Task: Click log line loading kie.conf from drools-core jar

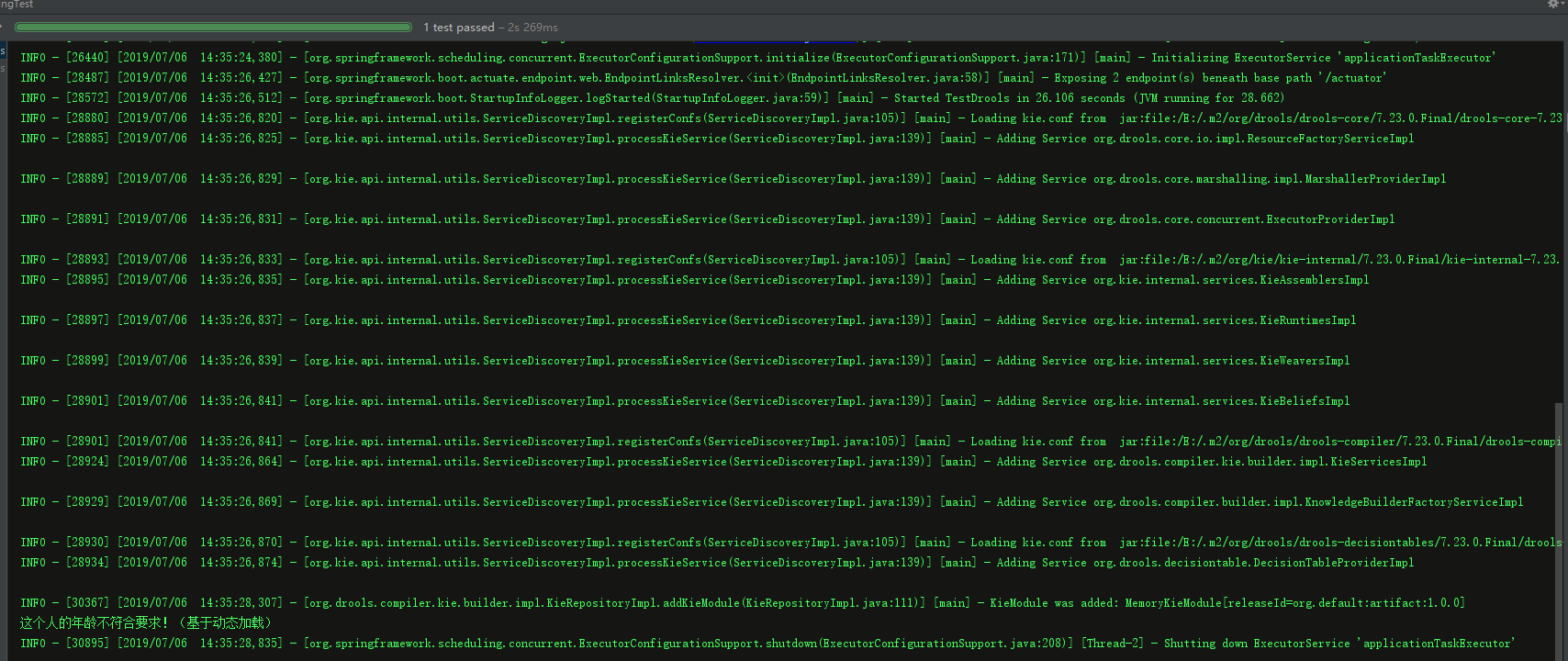Action: pos(791,118)
